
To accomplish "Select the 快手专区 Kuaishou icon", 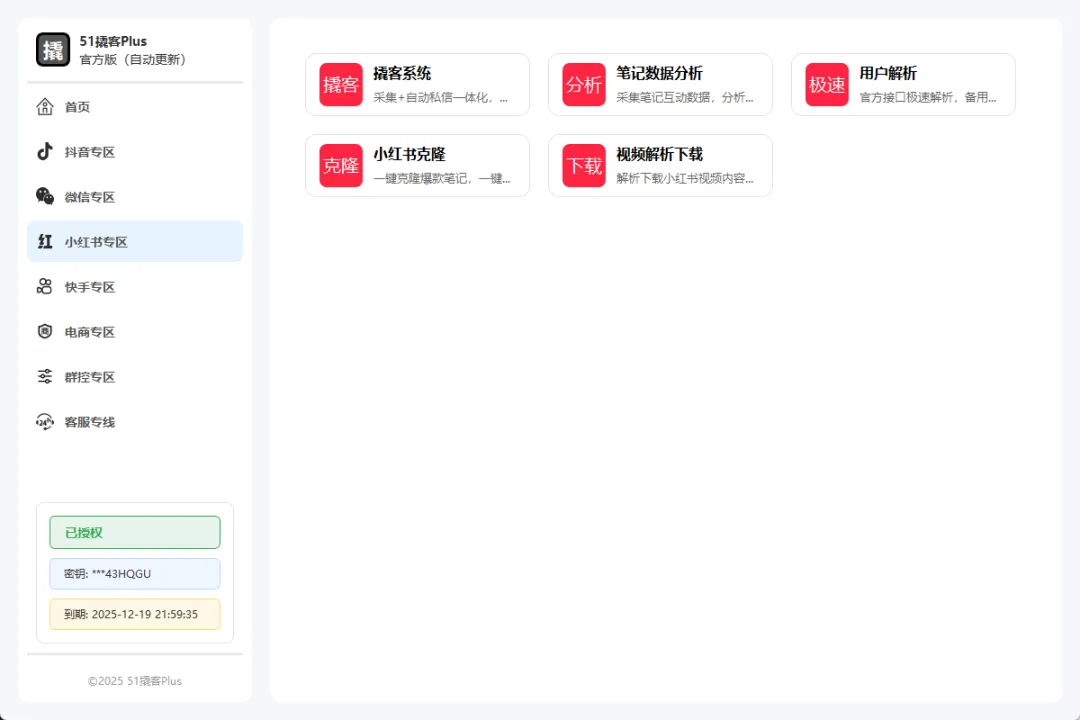I will click(44, 286).
